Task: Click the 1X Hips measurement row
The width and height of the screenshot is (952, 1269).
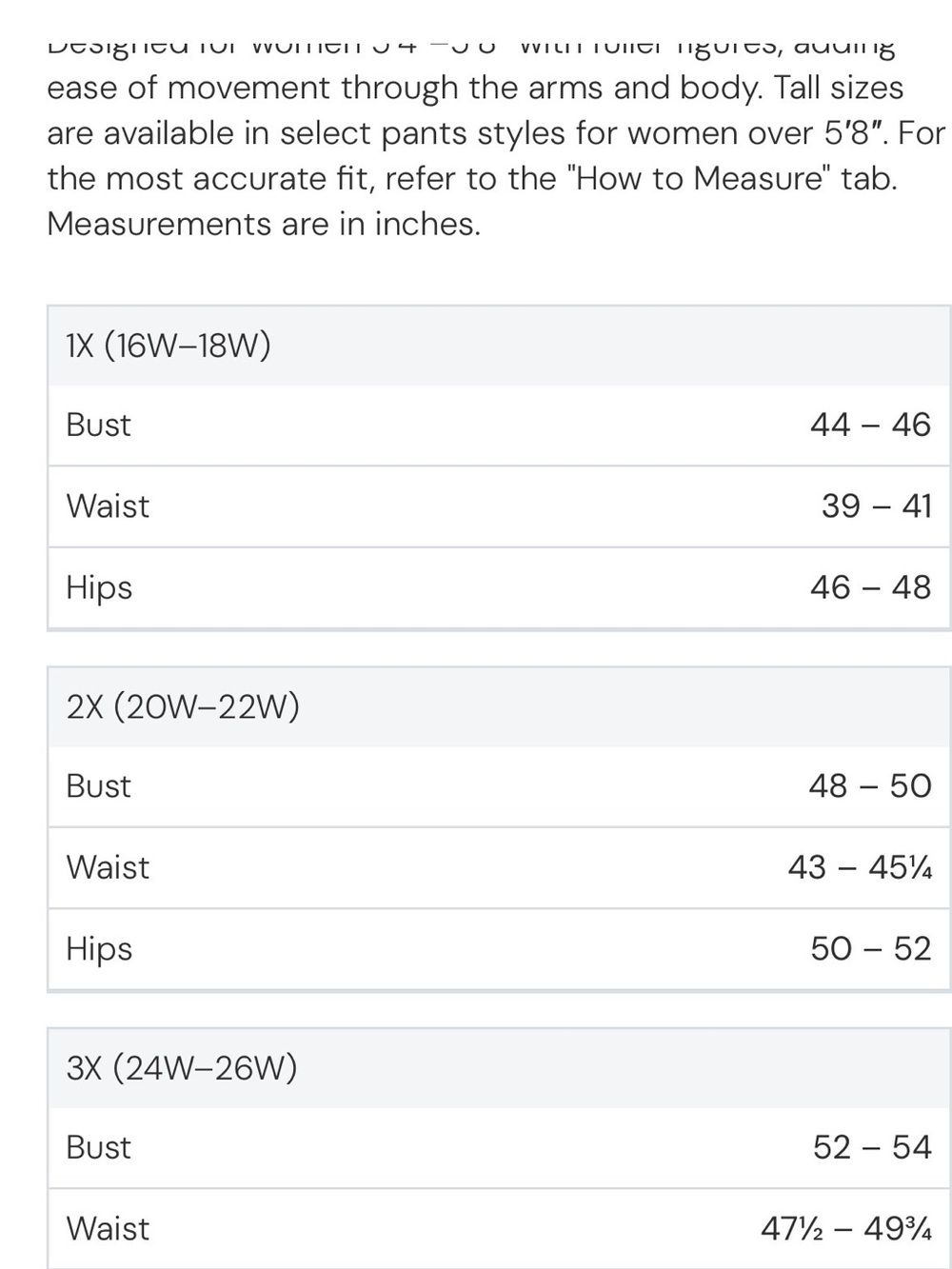Action: 500,587
